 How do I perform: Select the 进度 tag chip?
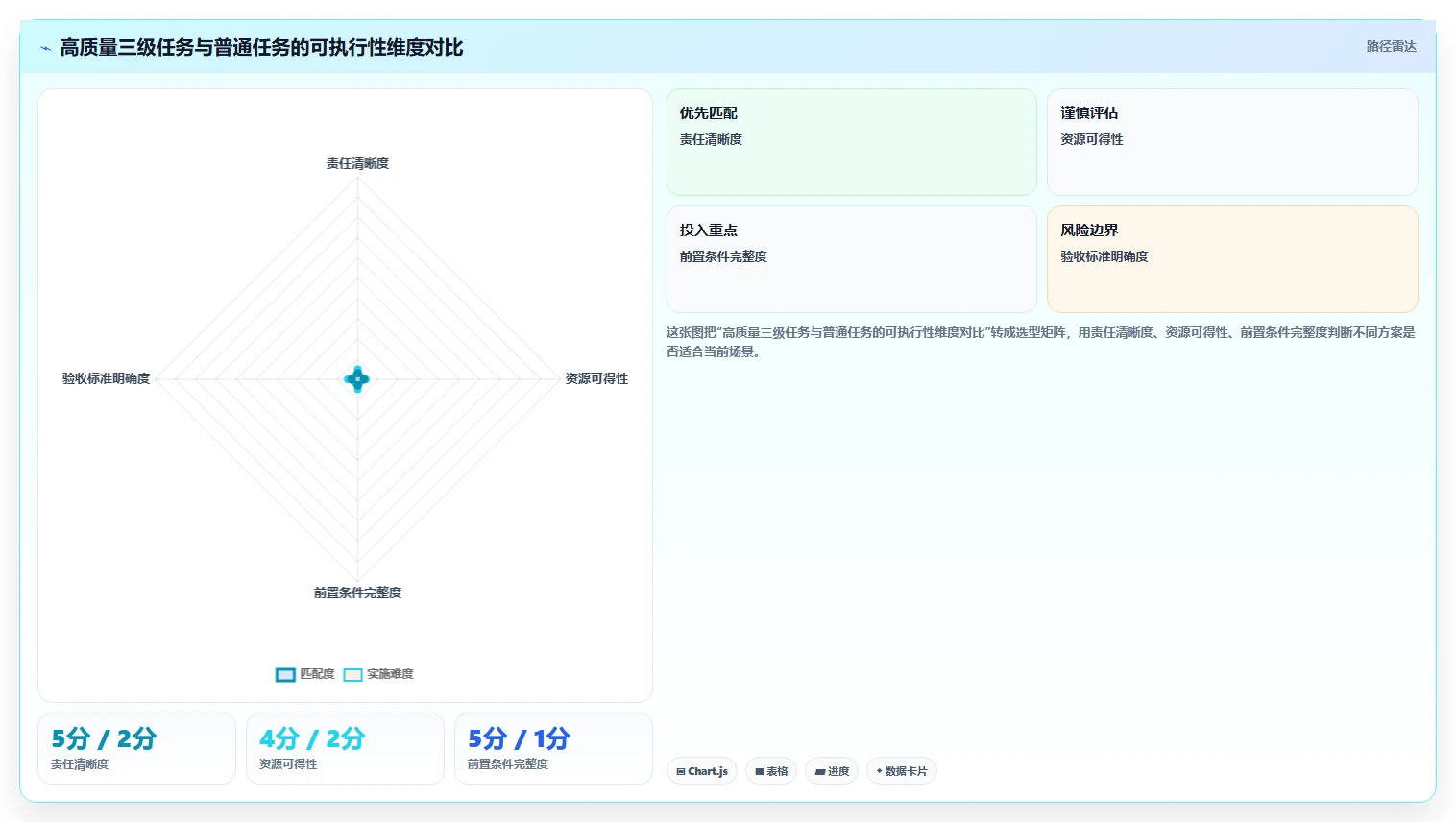pyautogui.click(x=832, y=771)
